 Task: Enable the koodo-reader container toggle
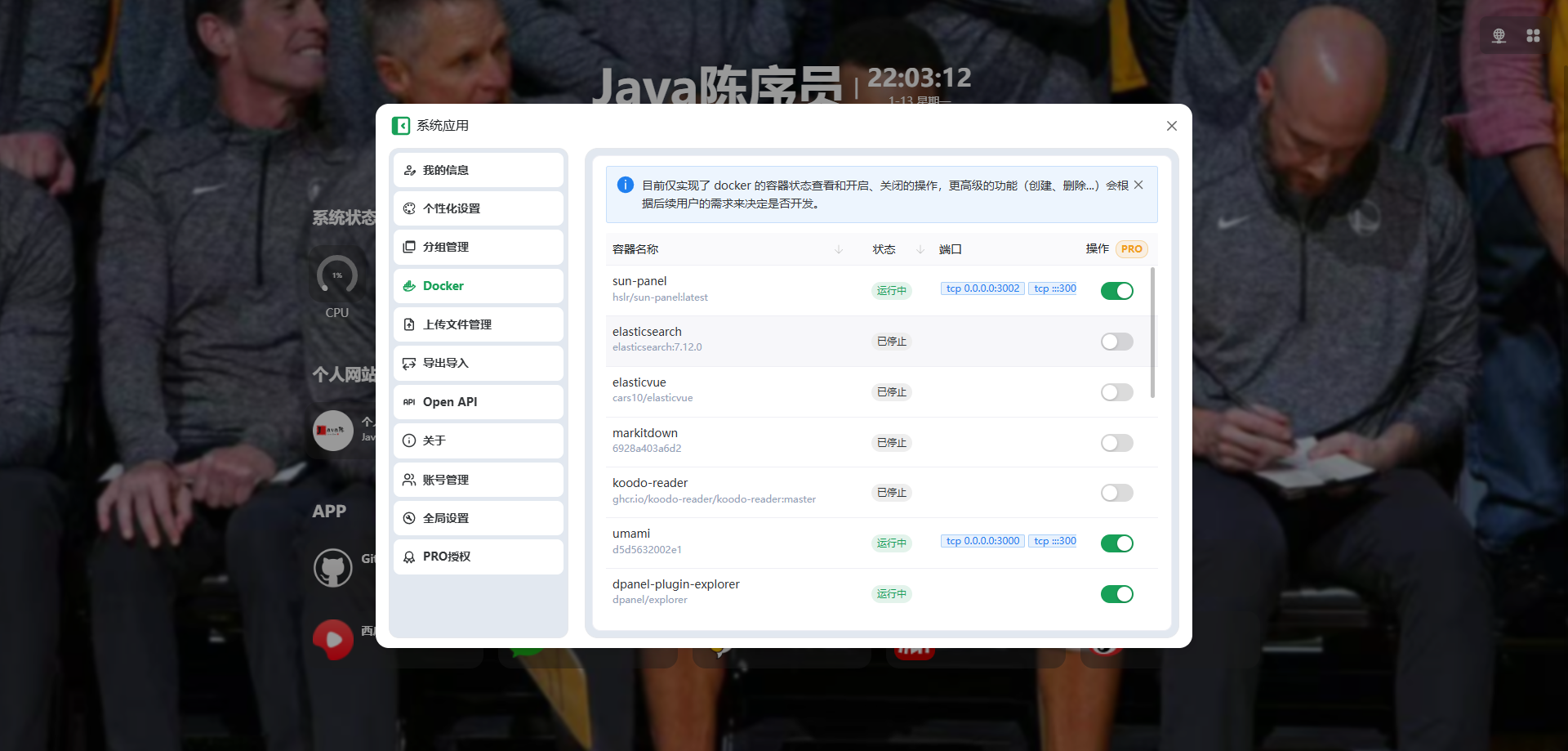click(1116, 493)
